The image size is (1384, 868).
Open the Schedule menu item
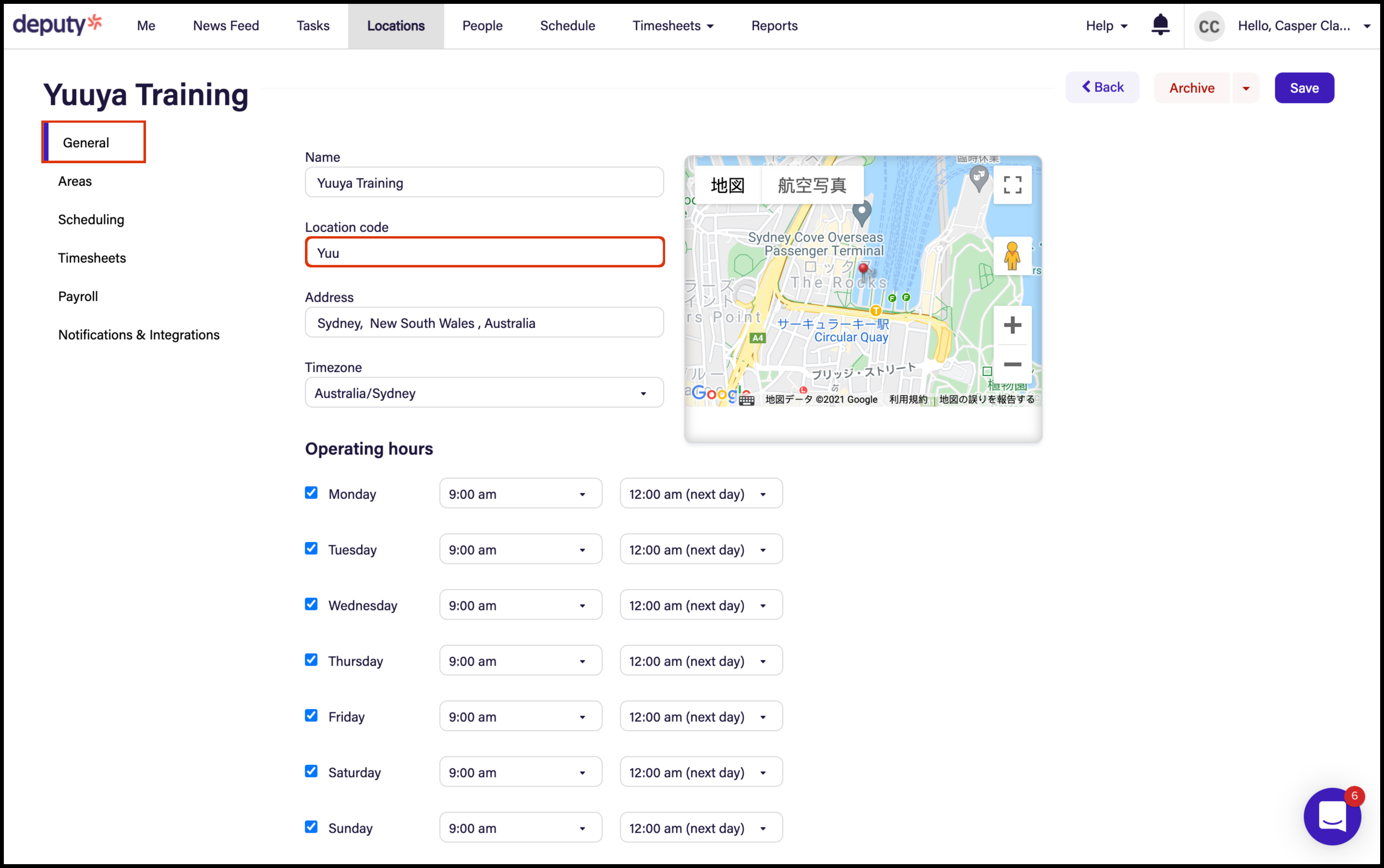[567, 26]
